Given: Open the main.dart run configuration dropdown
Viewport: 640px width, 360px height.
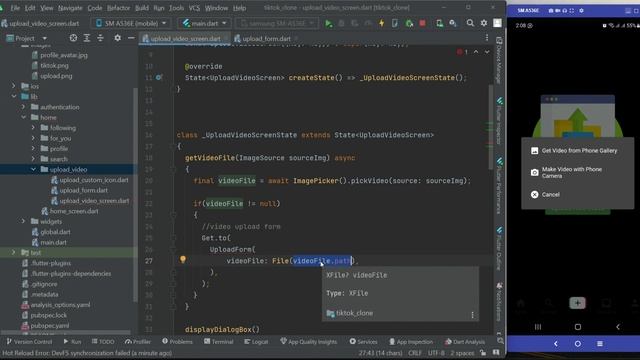Looking at the screenshot, I should click(x=204, y=23).
